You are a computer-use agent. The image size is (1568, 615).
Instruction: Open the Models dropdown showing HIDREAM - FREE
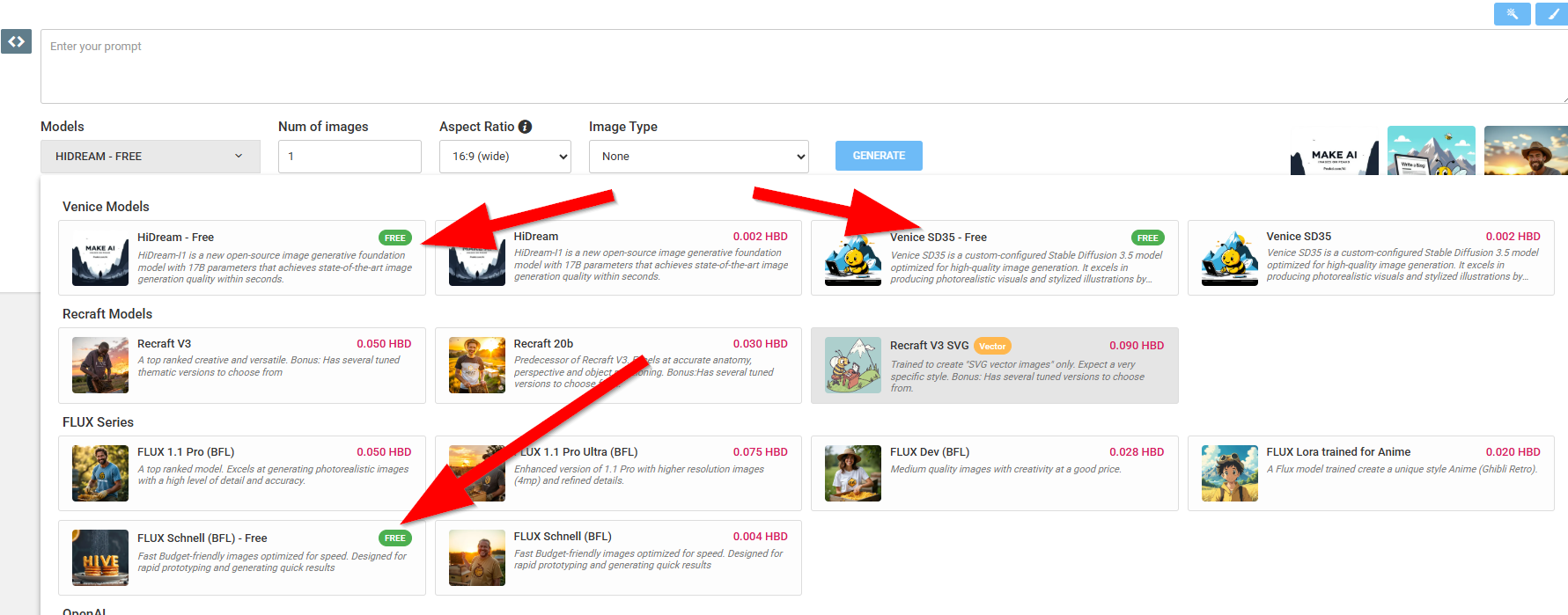(x=151, y=157)
